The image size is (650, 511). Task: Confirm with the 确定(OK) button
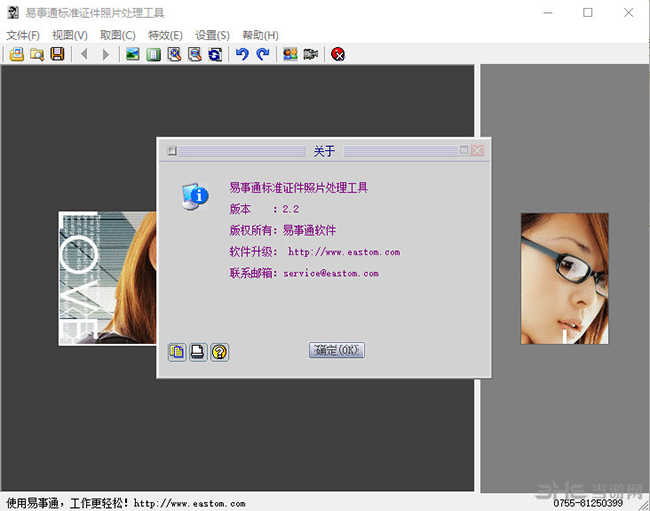click(337, 350)
